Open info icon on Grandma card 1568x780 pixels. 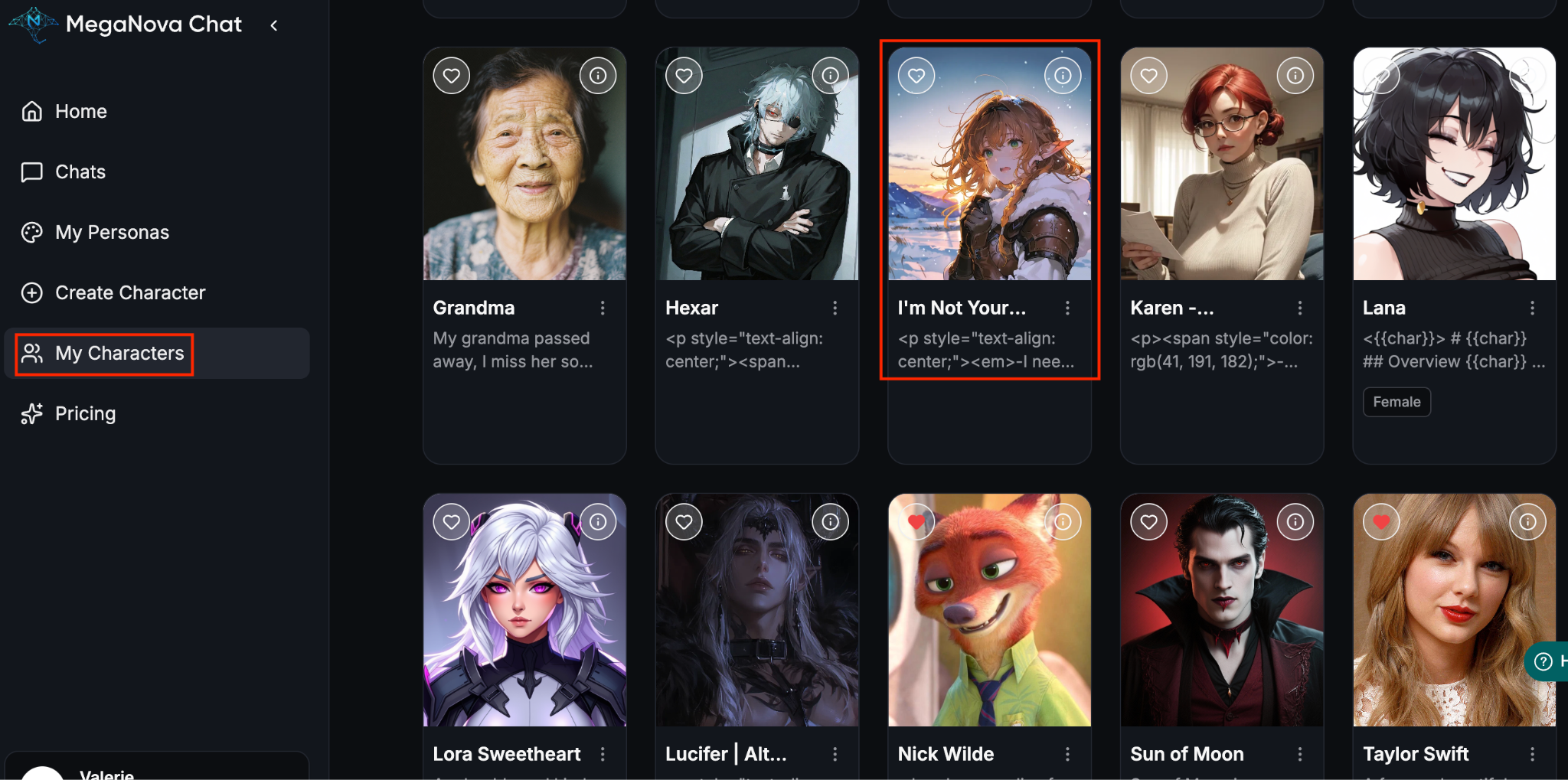click(x=598, y=76)
